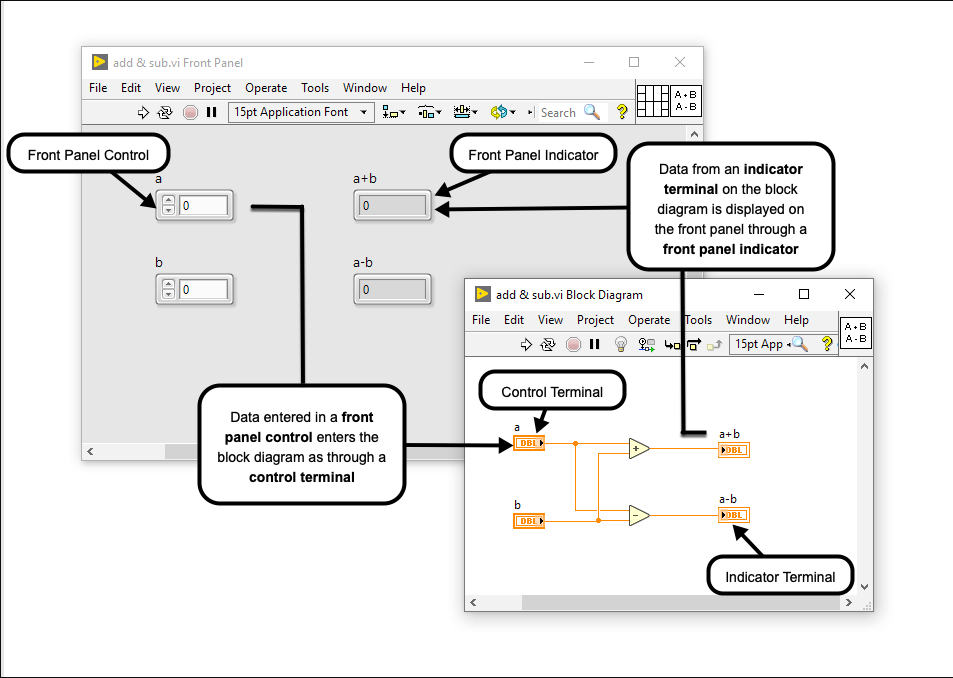The image size is (953, 678).
Task: Open the 15pt Application Font dropdown
Action: click(362, 112)
